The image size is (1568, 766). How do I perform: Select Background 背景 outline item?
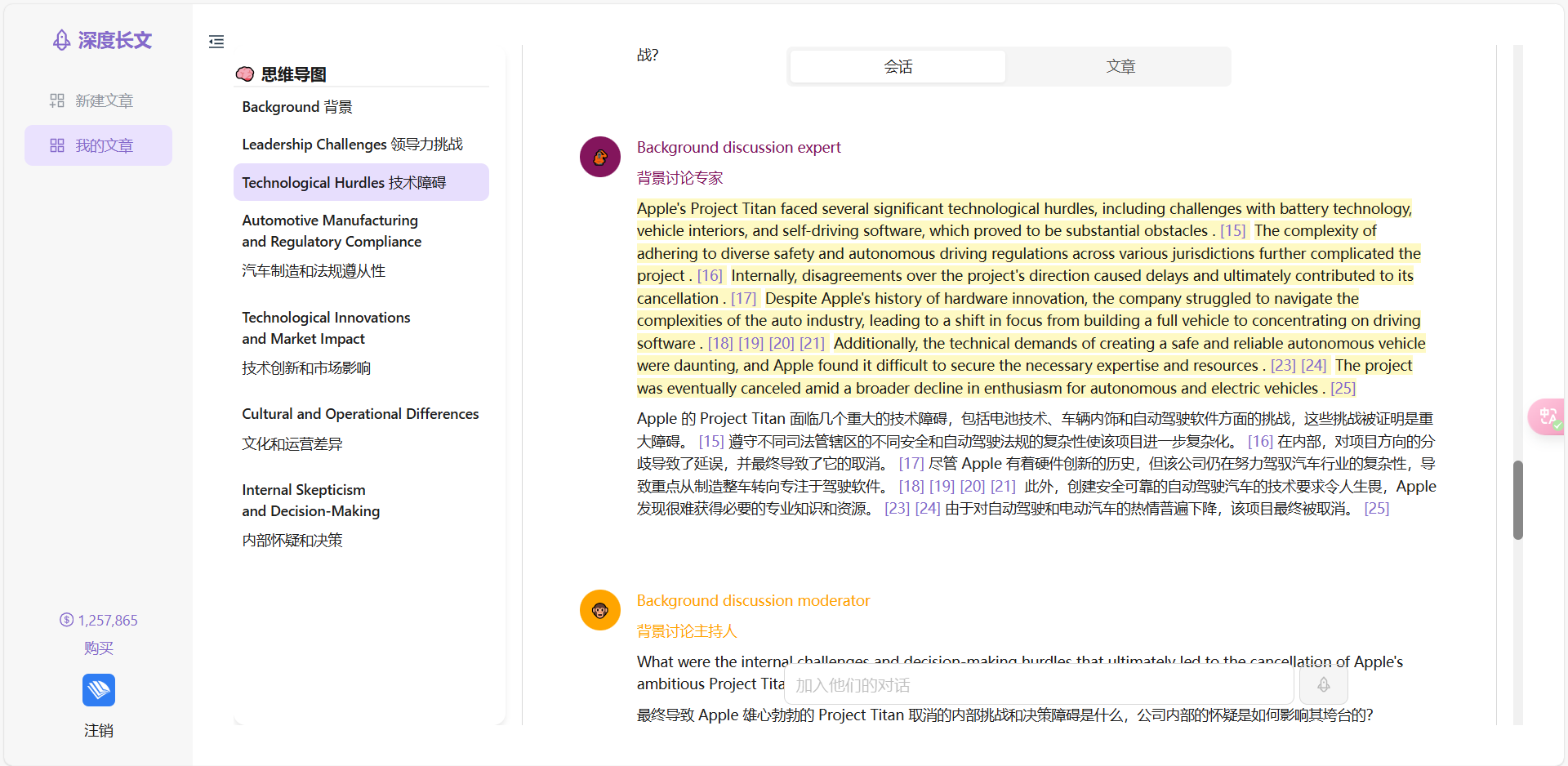coord(361,107)
